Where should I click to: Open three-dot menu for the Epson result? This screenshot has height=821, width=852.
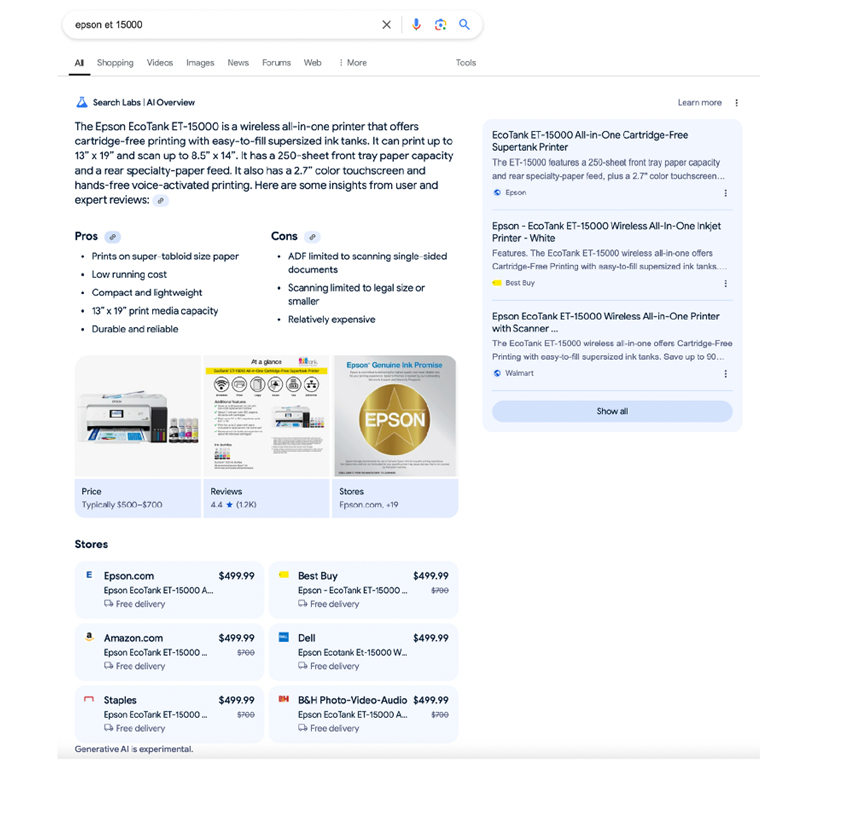pyautogui.click(x=726, y=193)
